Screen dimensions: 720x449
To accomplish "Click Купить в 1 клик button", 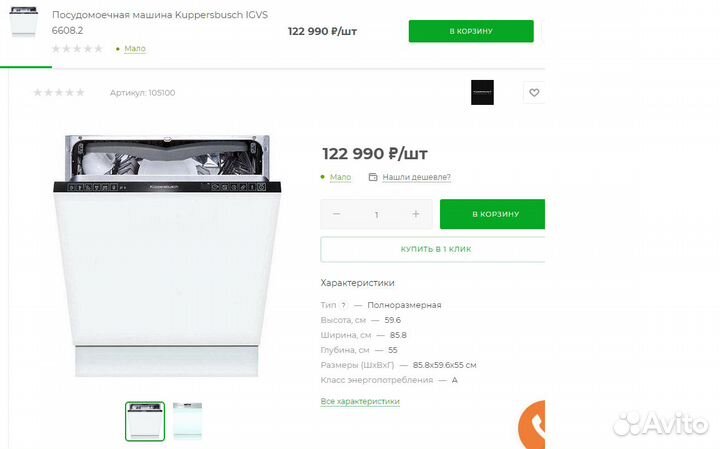I will (x=433, y=249).
